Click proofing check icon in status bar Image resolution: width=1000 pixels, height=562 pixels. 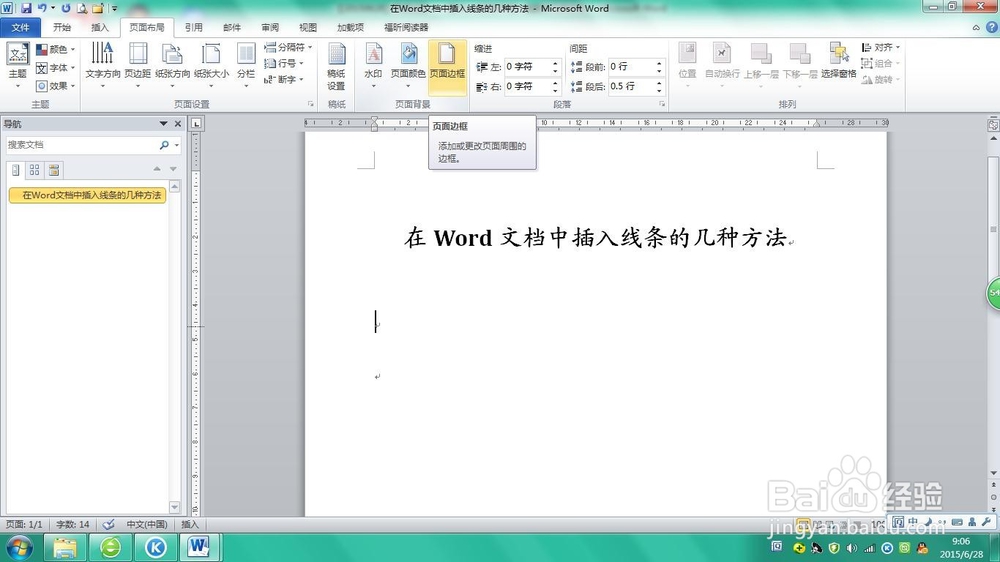pyautogui.click(x=108, y=524)
